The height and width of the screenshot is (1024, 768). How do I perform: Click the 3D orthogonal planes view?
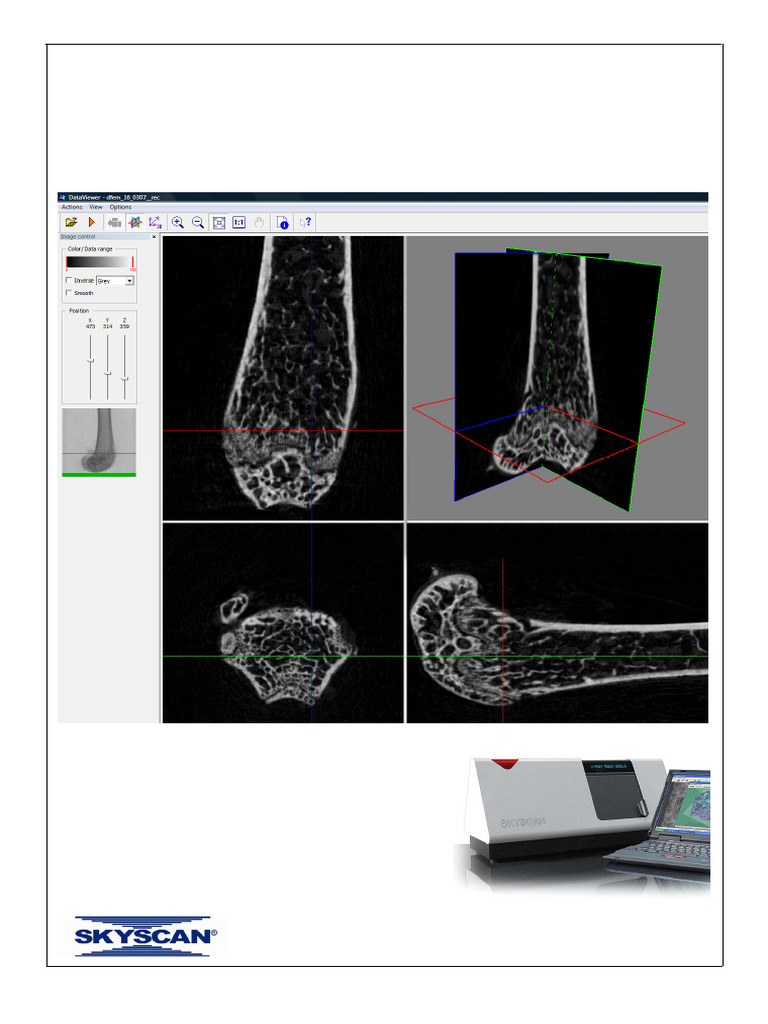pyautogui.click(x=557, y=378)
